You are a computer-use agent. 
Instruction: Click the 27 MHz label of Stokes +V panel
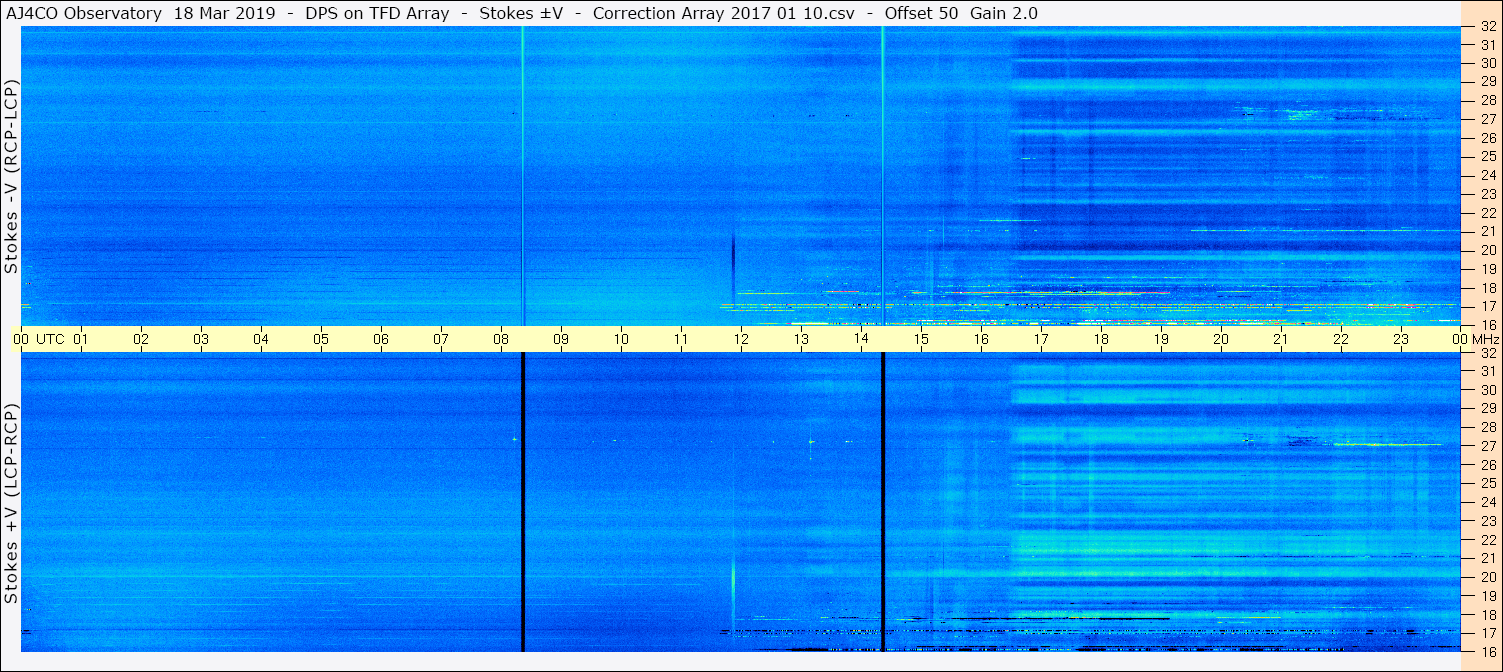tap(1488, 446)
